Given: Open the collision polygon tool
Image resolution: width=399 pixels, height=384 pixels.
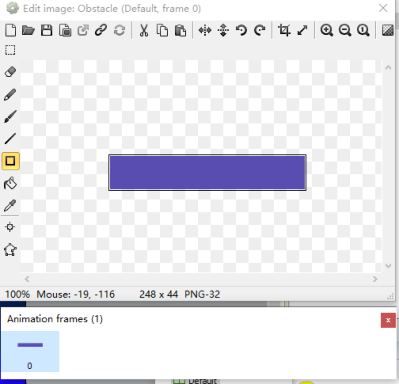Looking at the screenshot, I should click(10, 250).
